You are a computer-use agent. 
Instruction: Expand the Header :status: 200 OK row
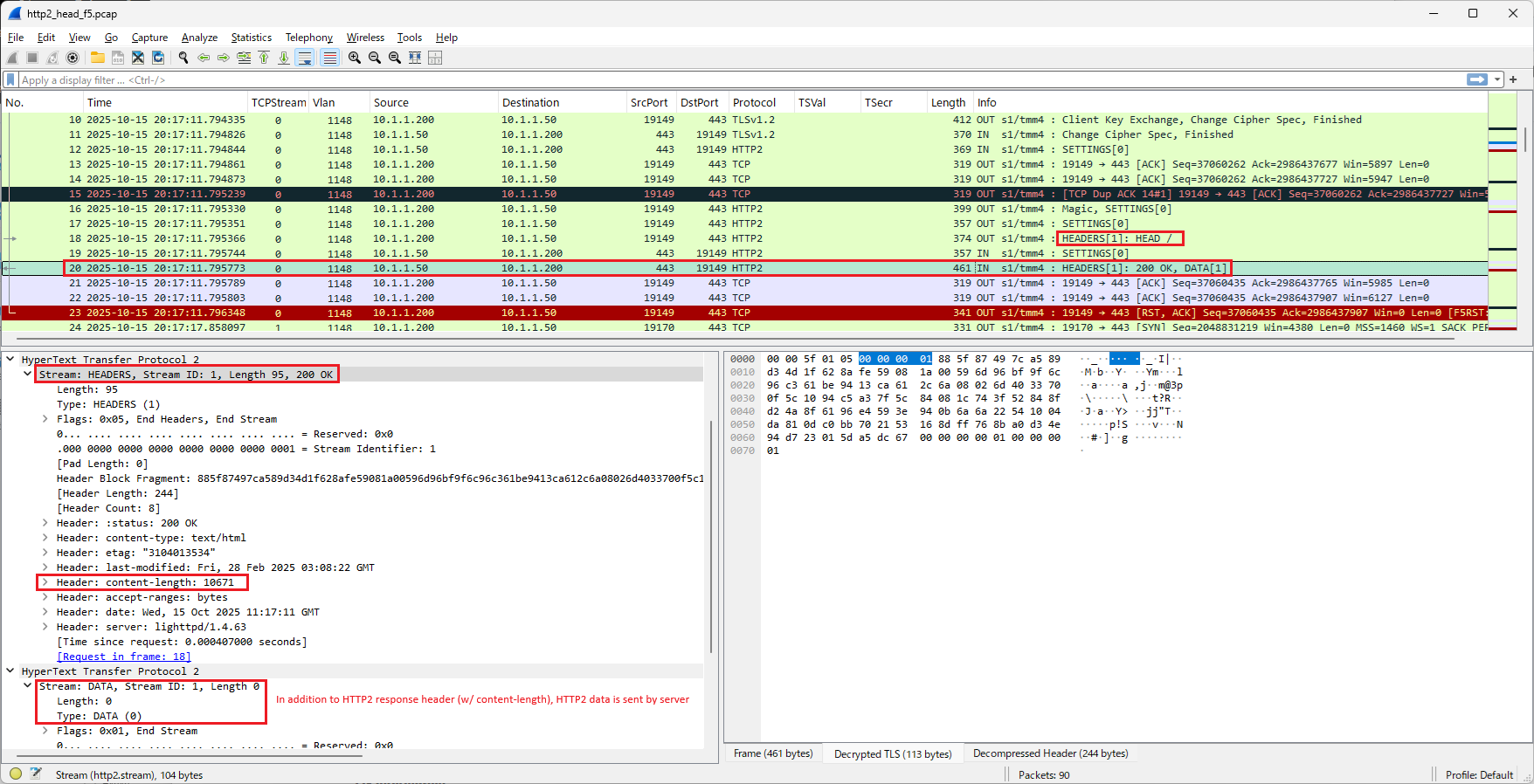(x=45, y=523)
